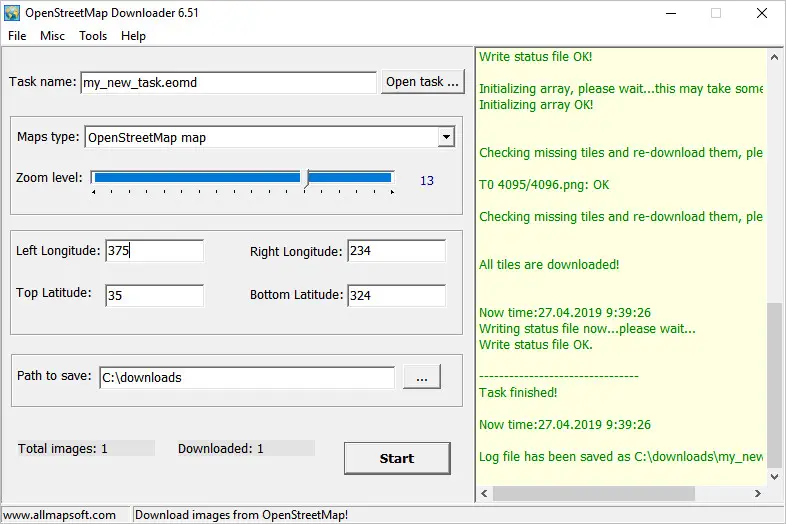Open the Misc menu

pos(52,36)
